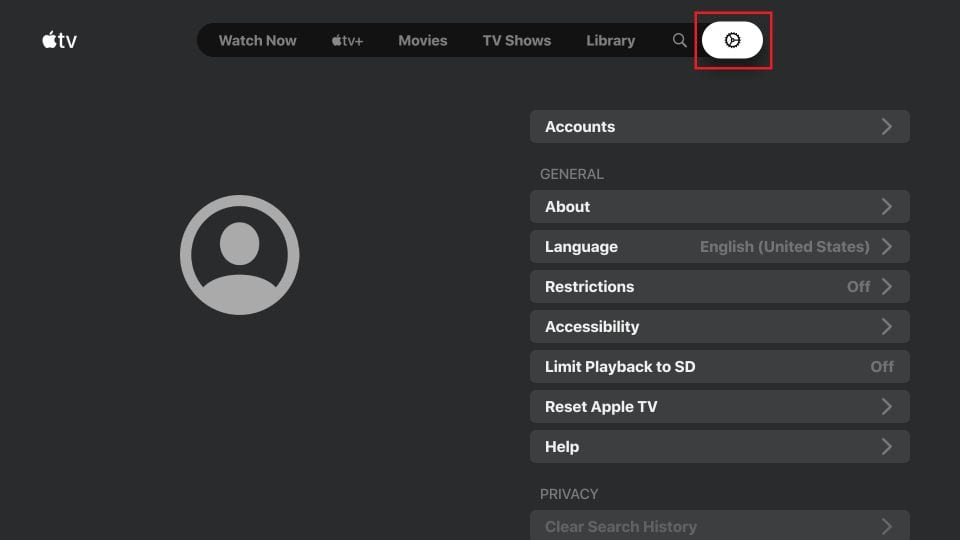Go to the Movies tab

click(x=422, y=40)
